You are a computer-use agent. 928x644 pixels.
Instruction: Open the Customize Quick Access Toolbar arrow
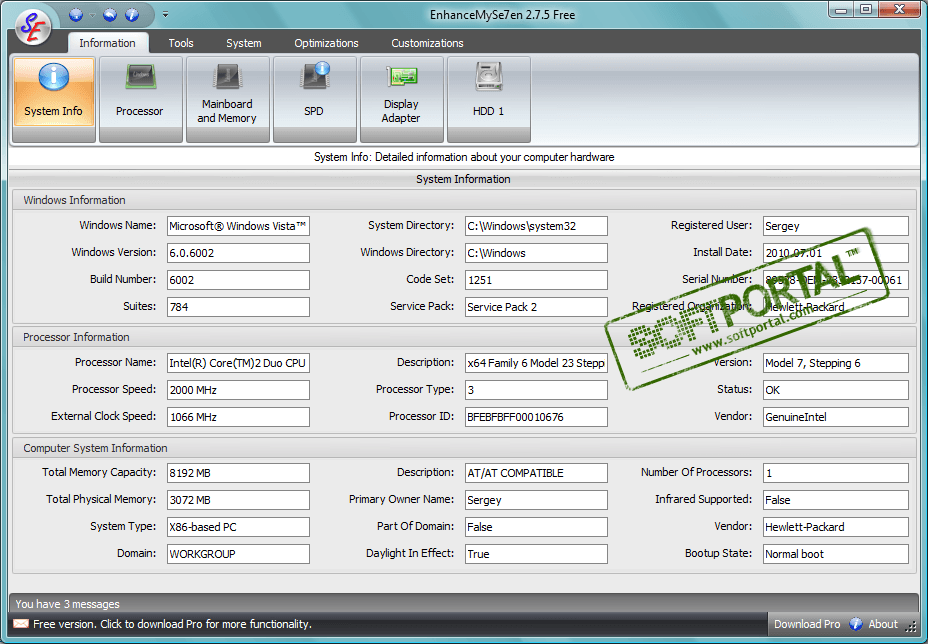pyautogui.click(x=165, y=14)
